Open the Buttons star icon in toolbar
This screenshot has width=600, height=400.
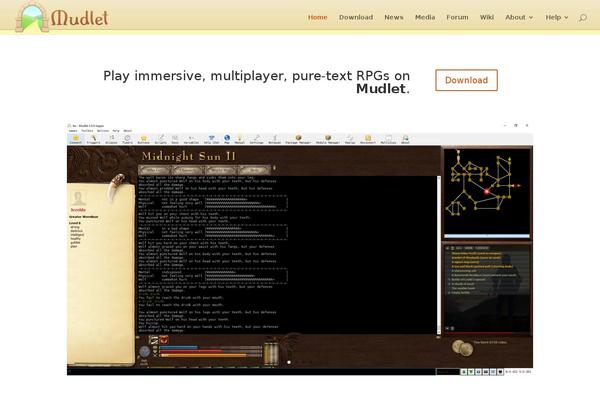[x=143, y=139]
